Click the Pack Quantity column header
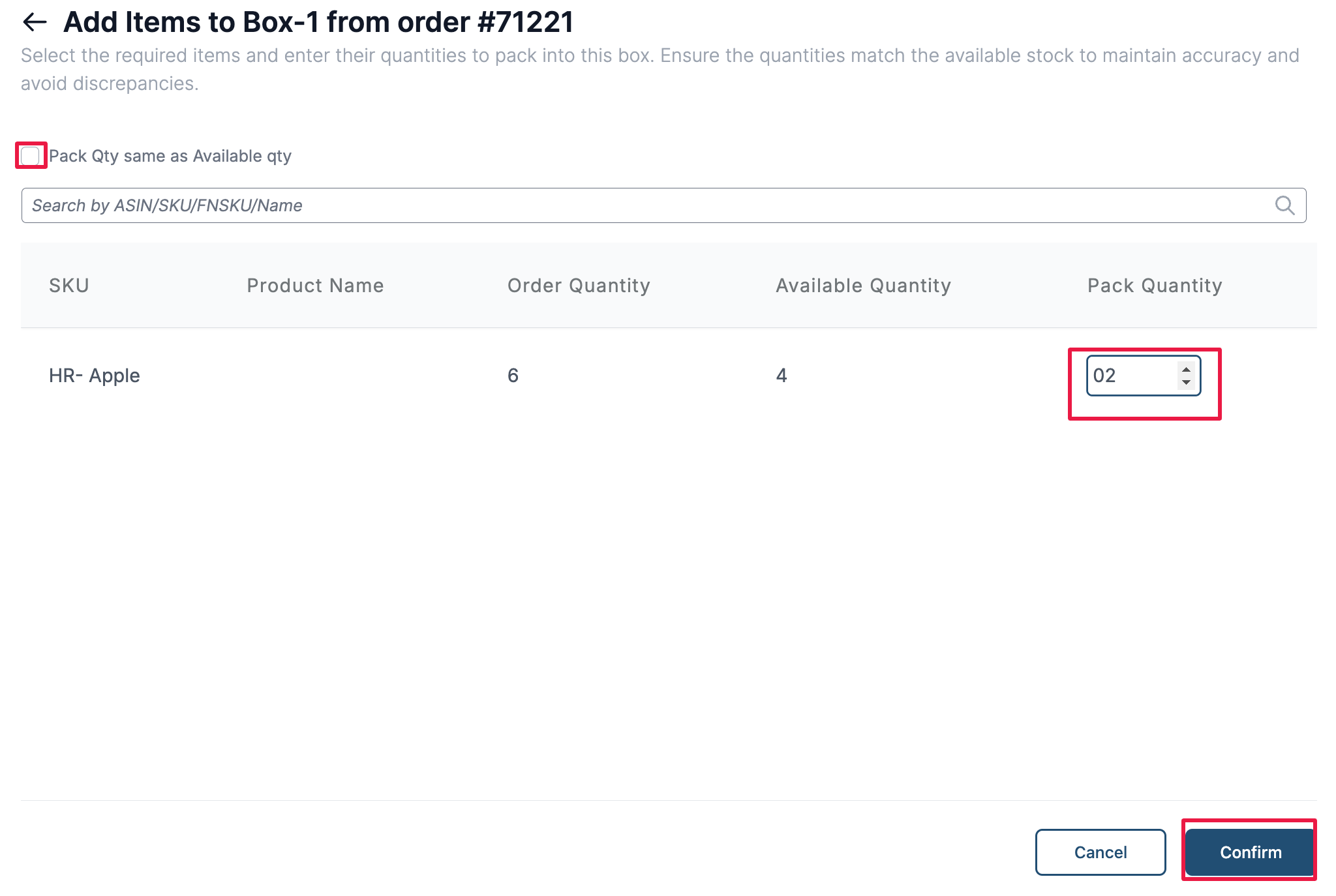 (1155, 286)
